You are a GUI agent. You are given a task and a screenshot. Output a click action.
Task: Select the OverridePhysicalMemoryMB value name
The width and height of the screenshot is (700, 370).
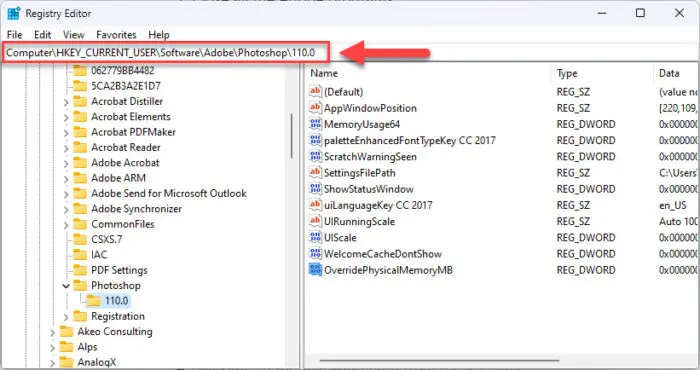[388, 270]
